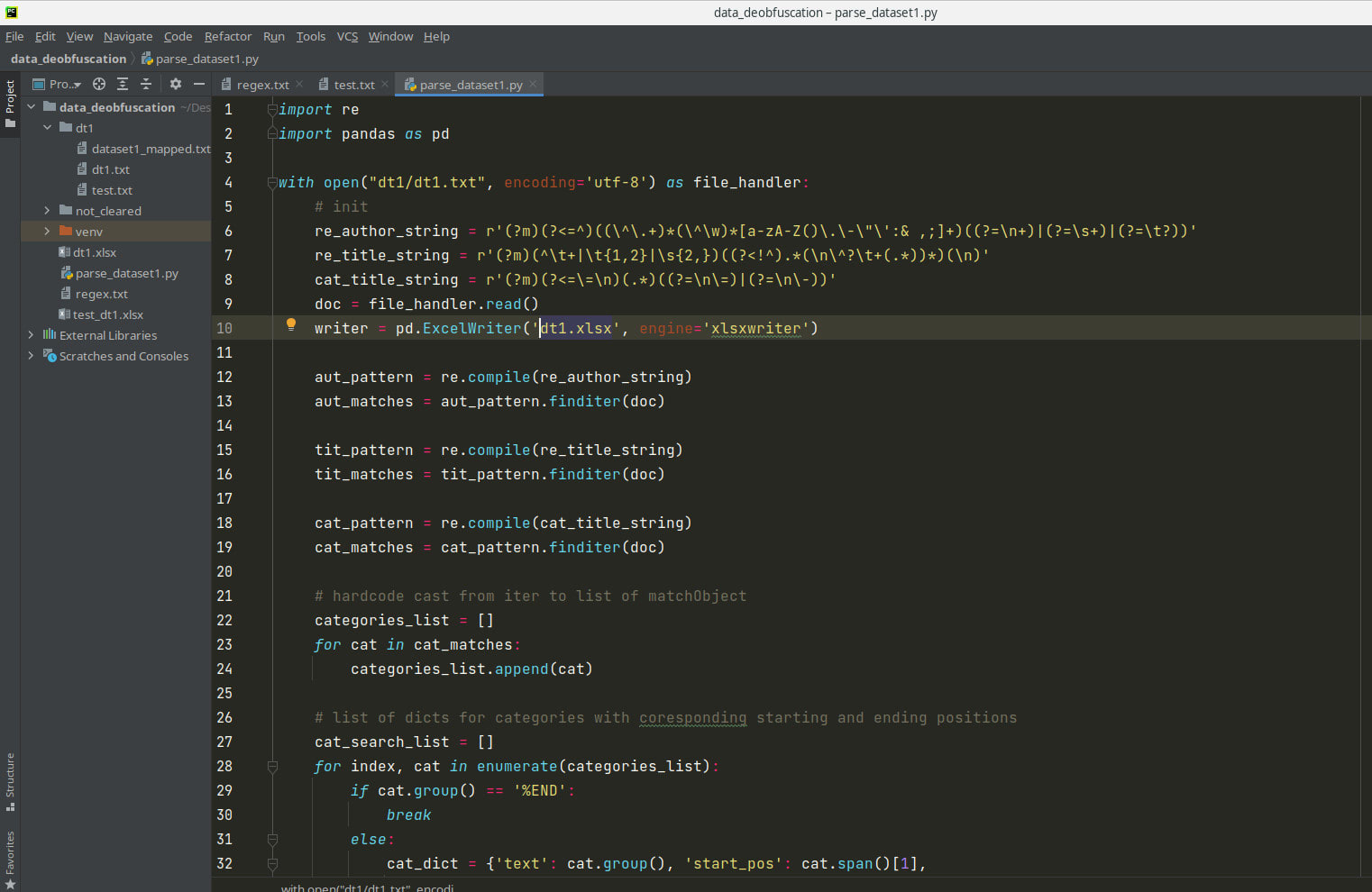Expand the venv folder in tree
Screen dimensions: 1372x892
click(x=47, y=232)
